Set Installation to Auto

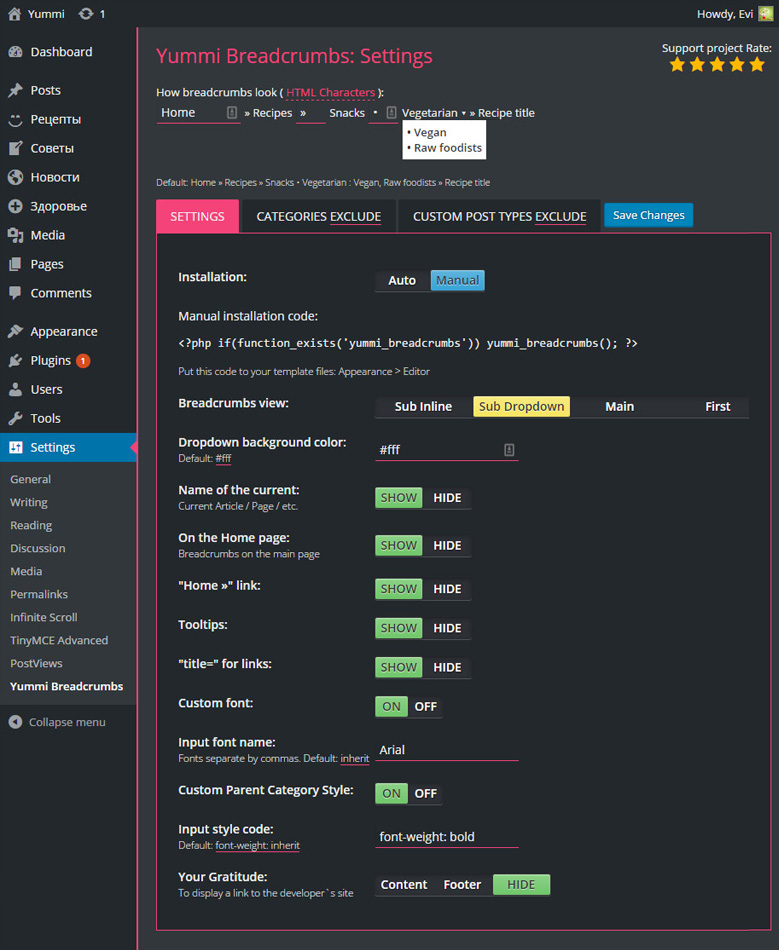[x=402, y=281]
